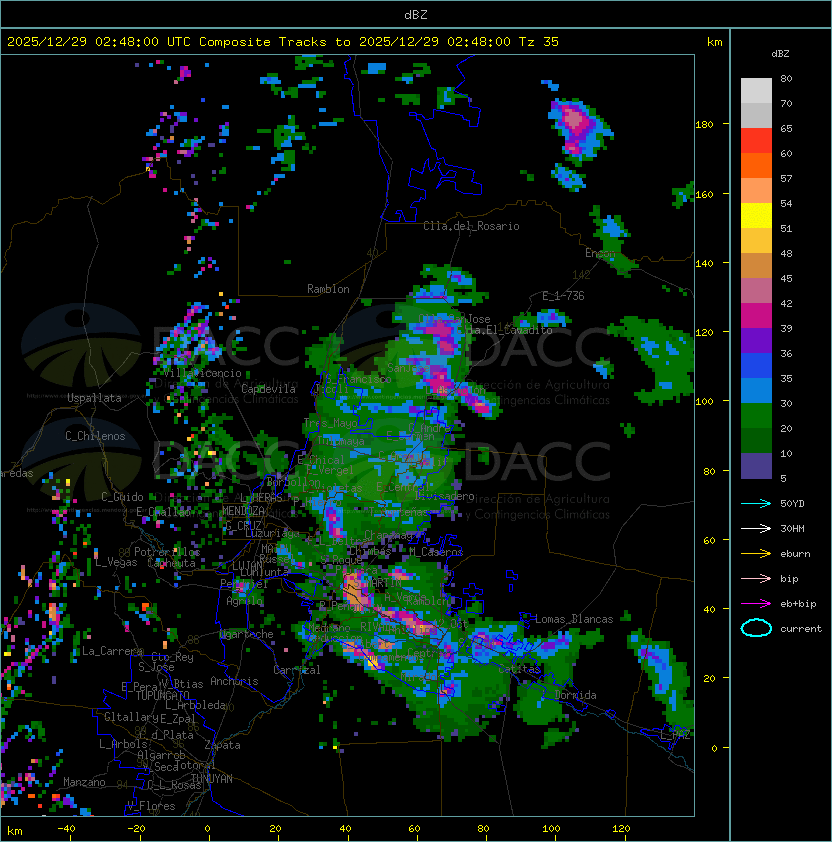Click the yellow eburn arrow icon
This screenshot has height=842, width=832.
click(756, 554)
